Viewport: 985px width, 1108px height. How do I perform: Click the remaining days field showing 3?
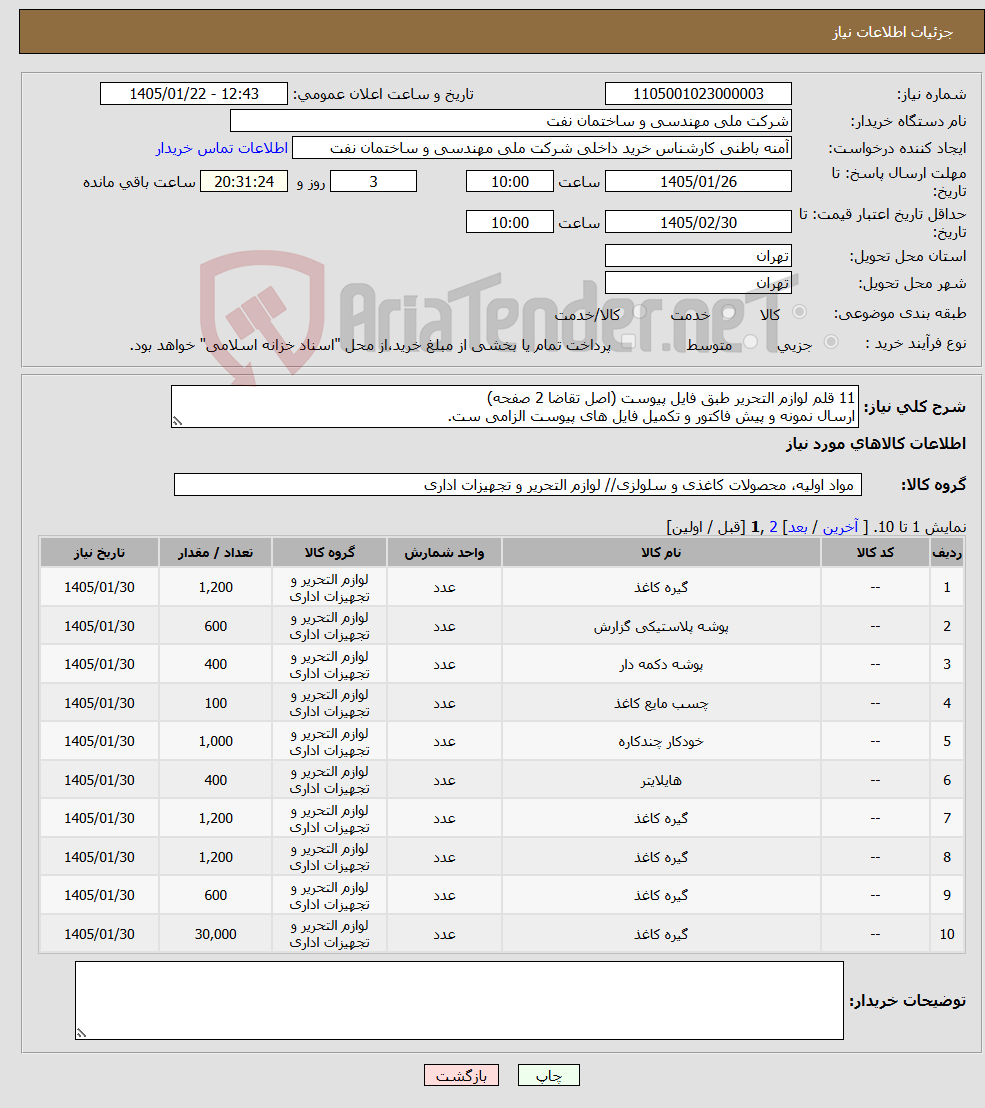pyautogui.click(x=373, y=182)
